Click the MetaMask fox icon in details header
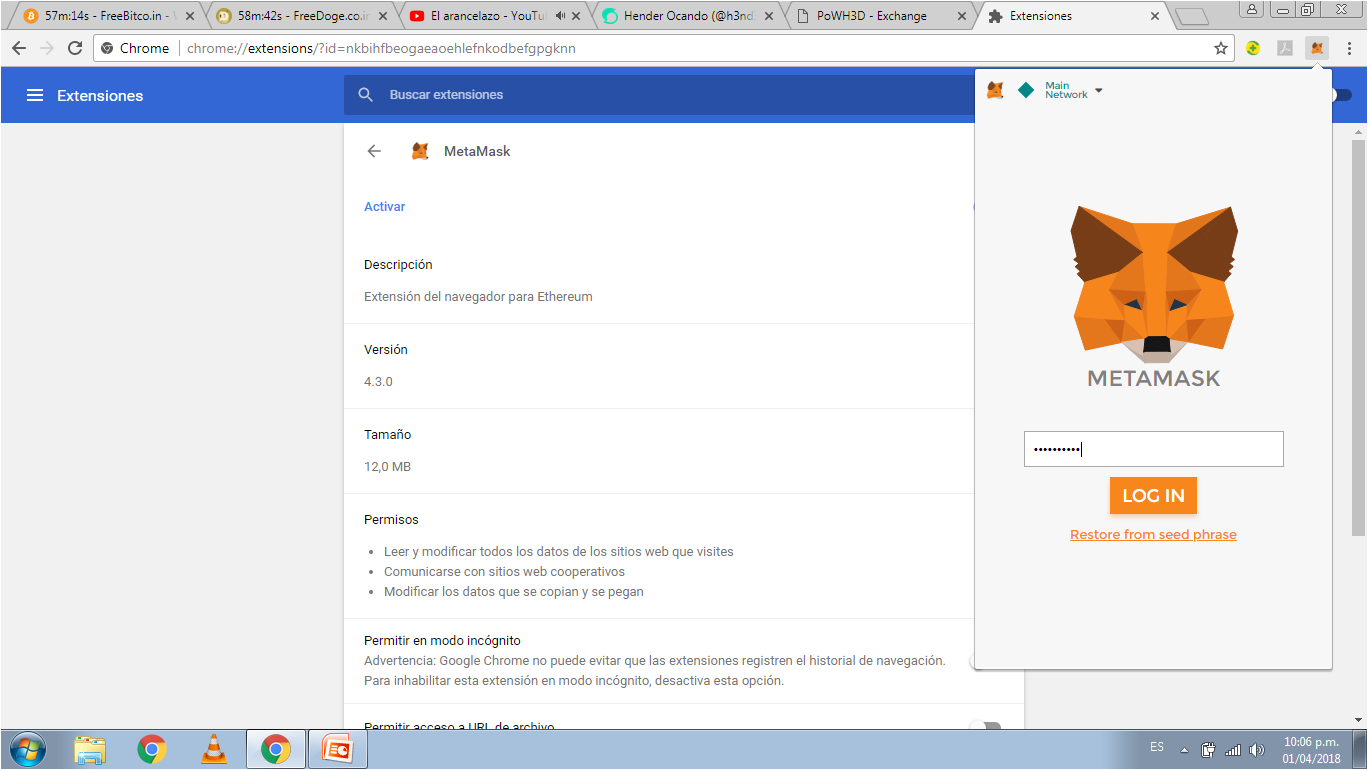 click(x=421, y=151)
